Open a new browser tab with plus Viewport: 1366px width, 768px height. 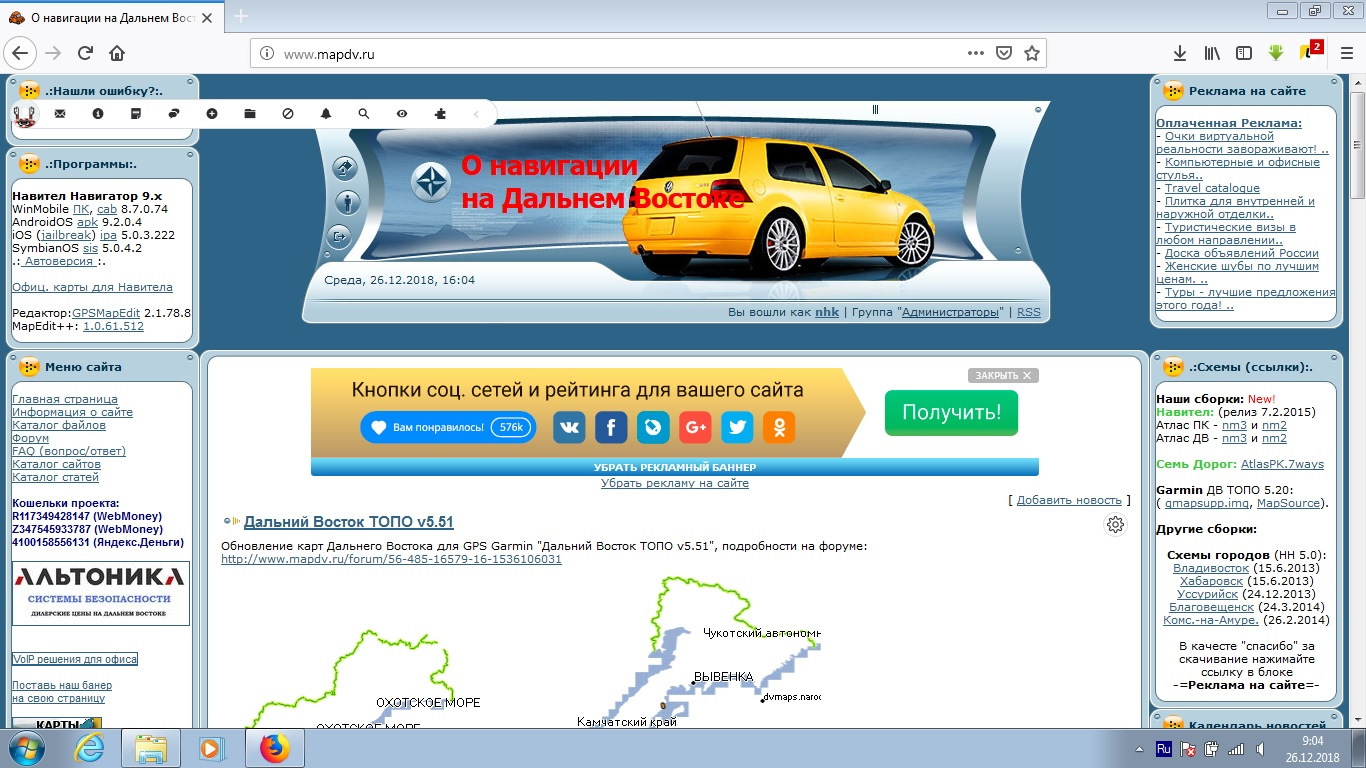pyautogui.click(x=241, y=16)
